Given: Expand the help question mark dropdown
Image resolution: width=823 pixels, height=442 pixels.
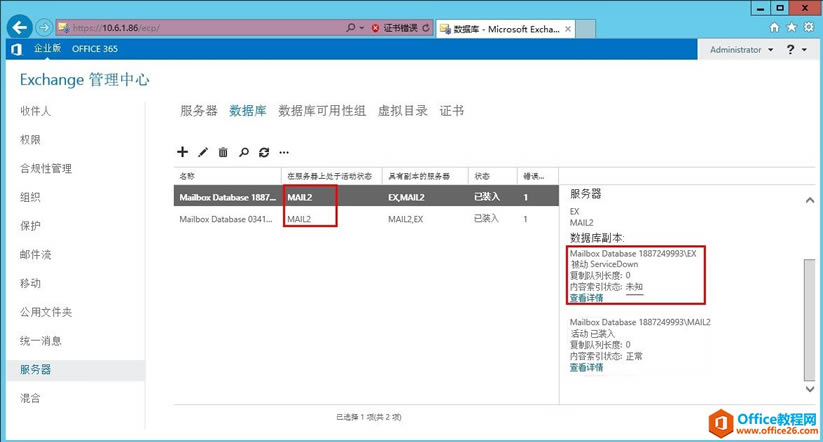Looking at the screenshot, I should pyautogui.click(x=796, y=50).
